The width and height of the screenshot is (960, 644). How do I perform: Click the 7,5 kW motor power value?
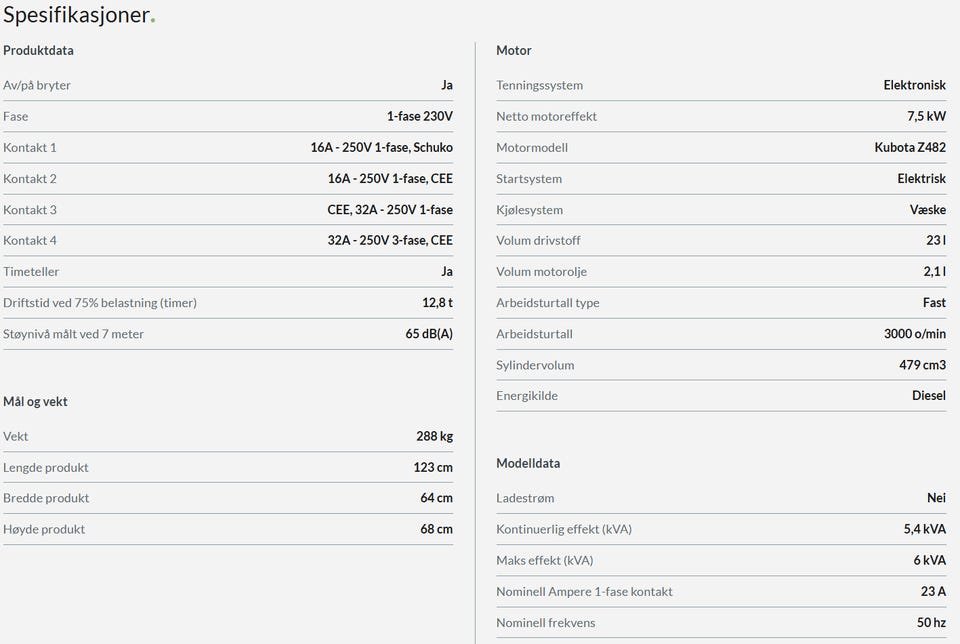926,116
